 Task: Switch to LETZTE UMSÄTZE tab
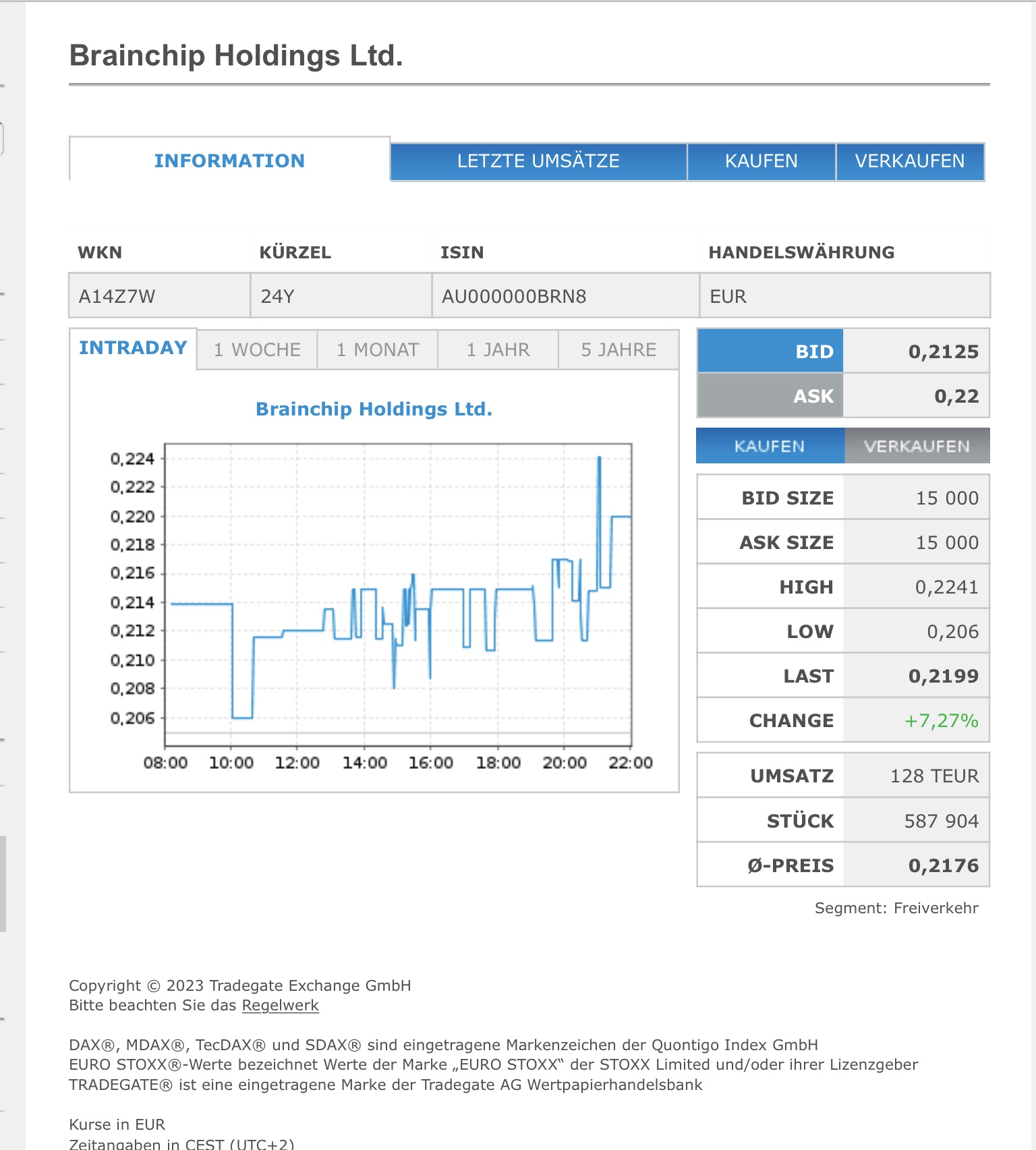[x=538, y=161]
